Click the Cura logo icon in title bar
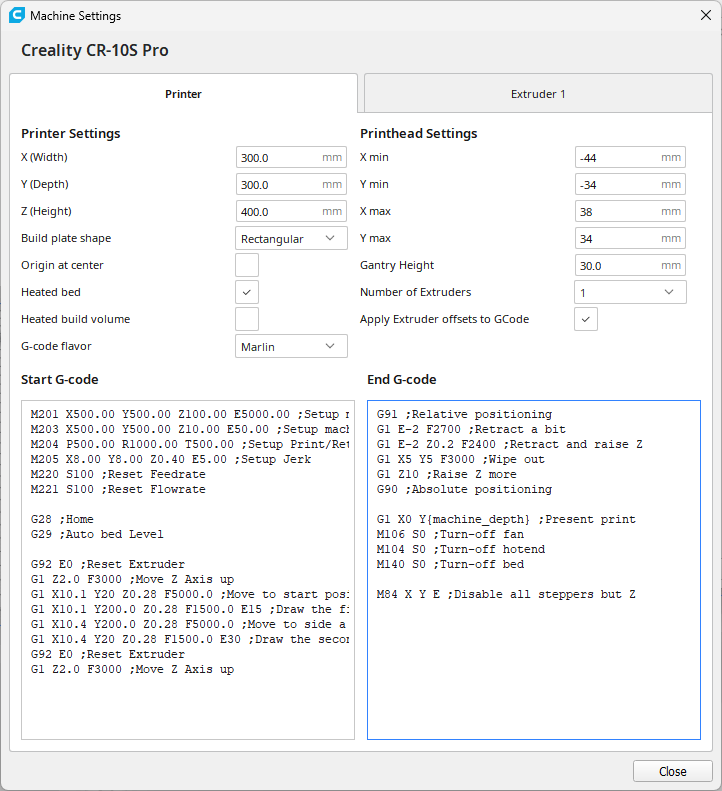This screenshot has height=791, width=722. [17, 15]
